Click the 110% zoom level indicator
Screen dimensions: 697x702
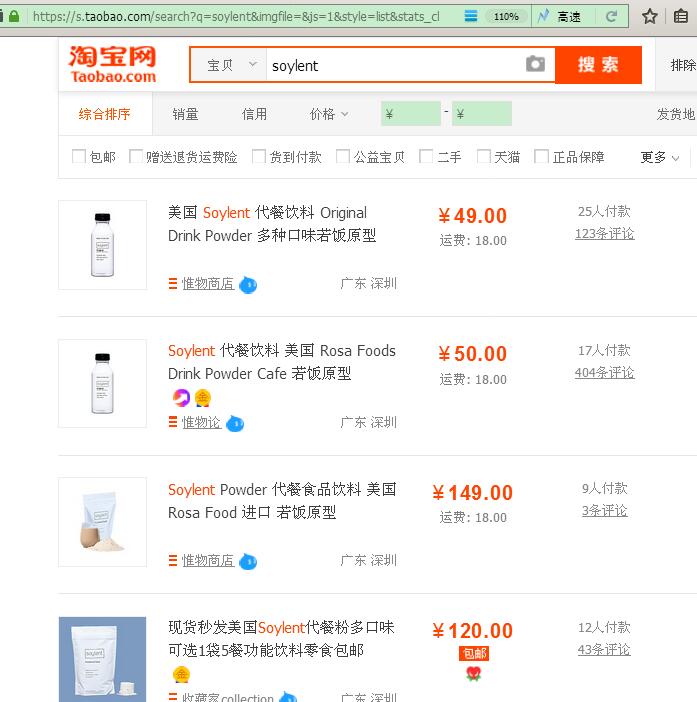[506, 17]
